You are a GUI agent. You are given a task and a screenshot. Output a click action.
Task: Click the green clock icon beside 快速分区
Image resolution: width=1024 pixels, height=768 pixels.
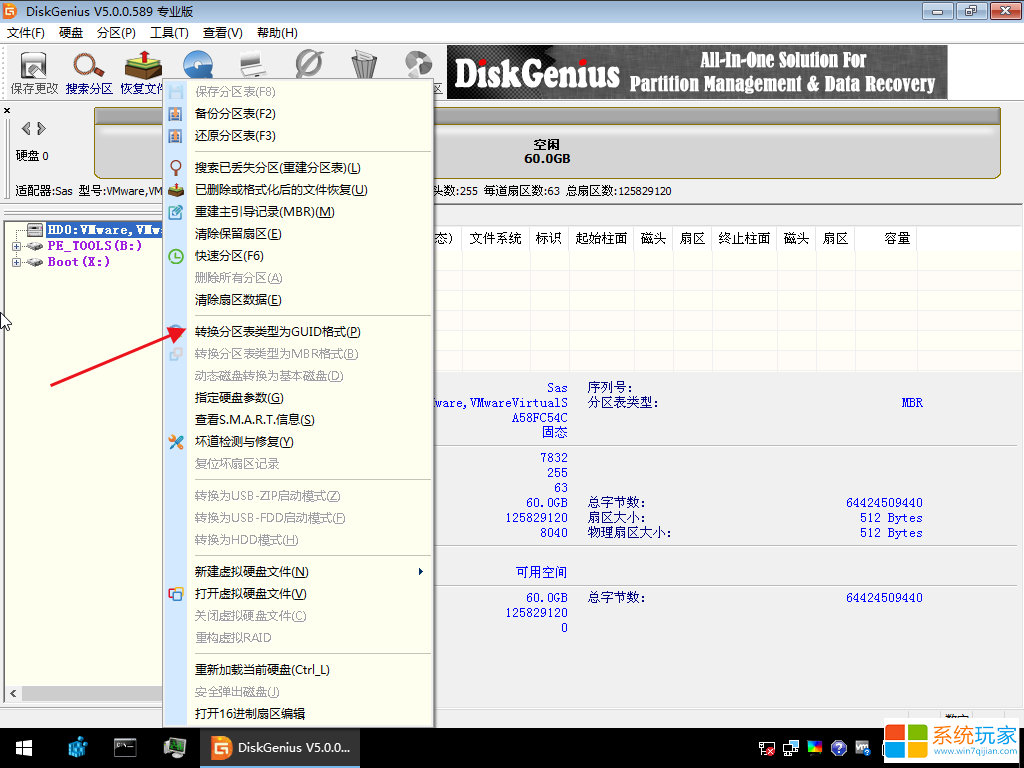click(176, 256)
